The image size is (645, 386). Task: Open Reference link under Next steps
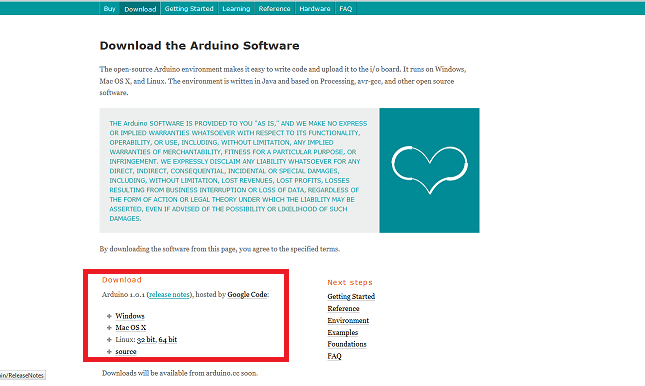tap(343, 309)
